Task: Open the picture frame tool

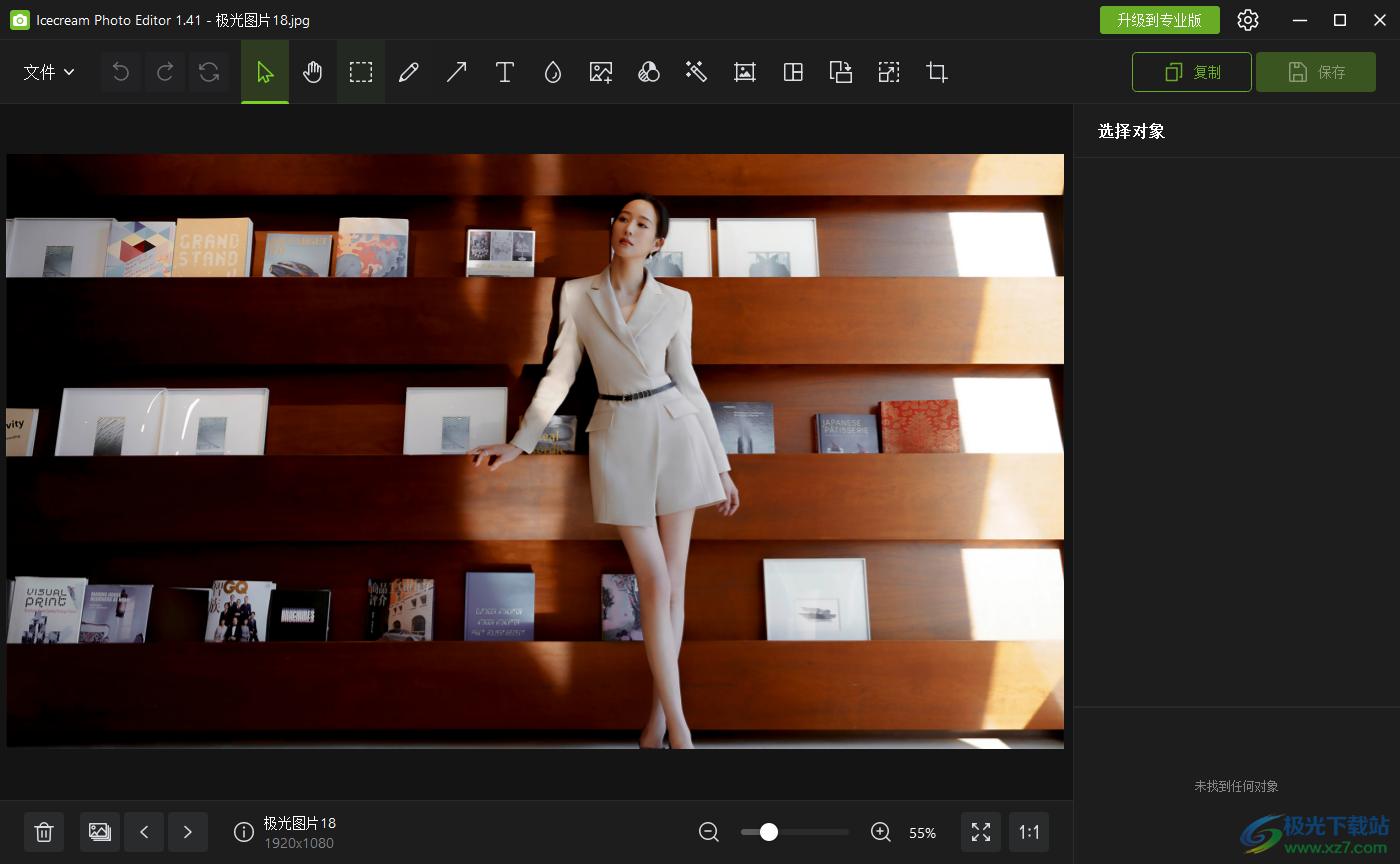Action: 745,72
